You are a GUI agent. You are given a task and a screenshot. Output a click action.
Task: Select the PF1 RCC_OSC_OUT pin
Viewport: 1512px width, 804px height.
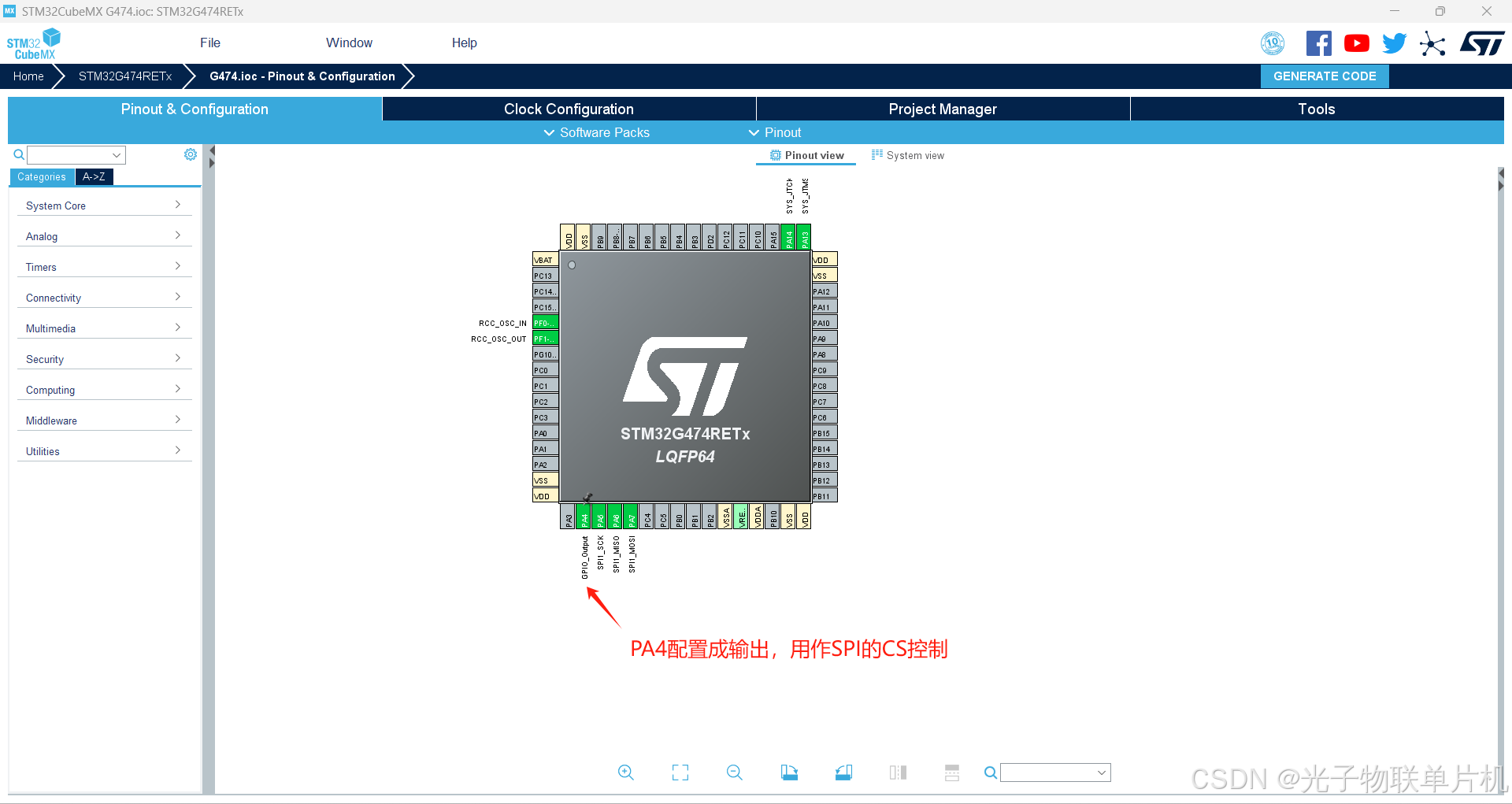546,339
